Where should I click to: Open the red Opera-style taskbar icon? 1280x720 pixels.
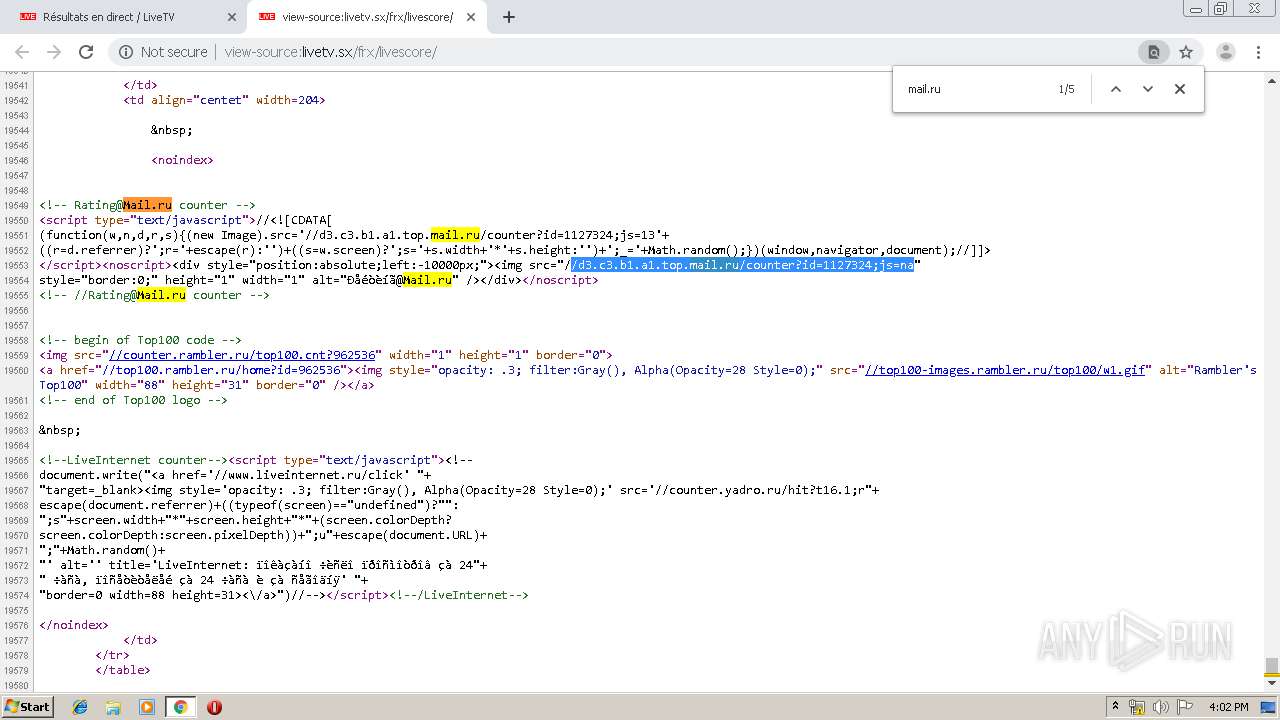click(214, 707)
